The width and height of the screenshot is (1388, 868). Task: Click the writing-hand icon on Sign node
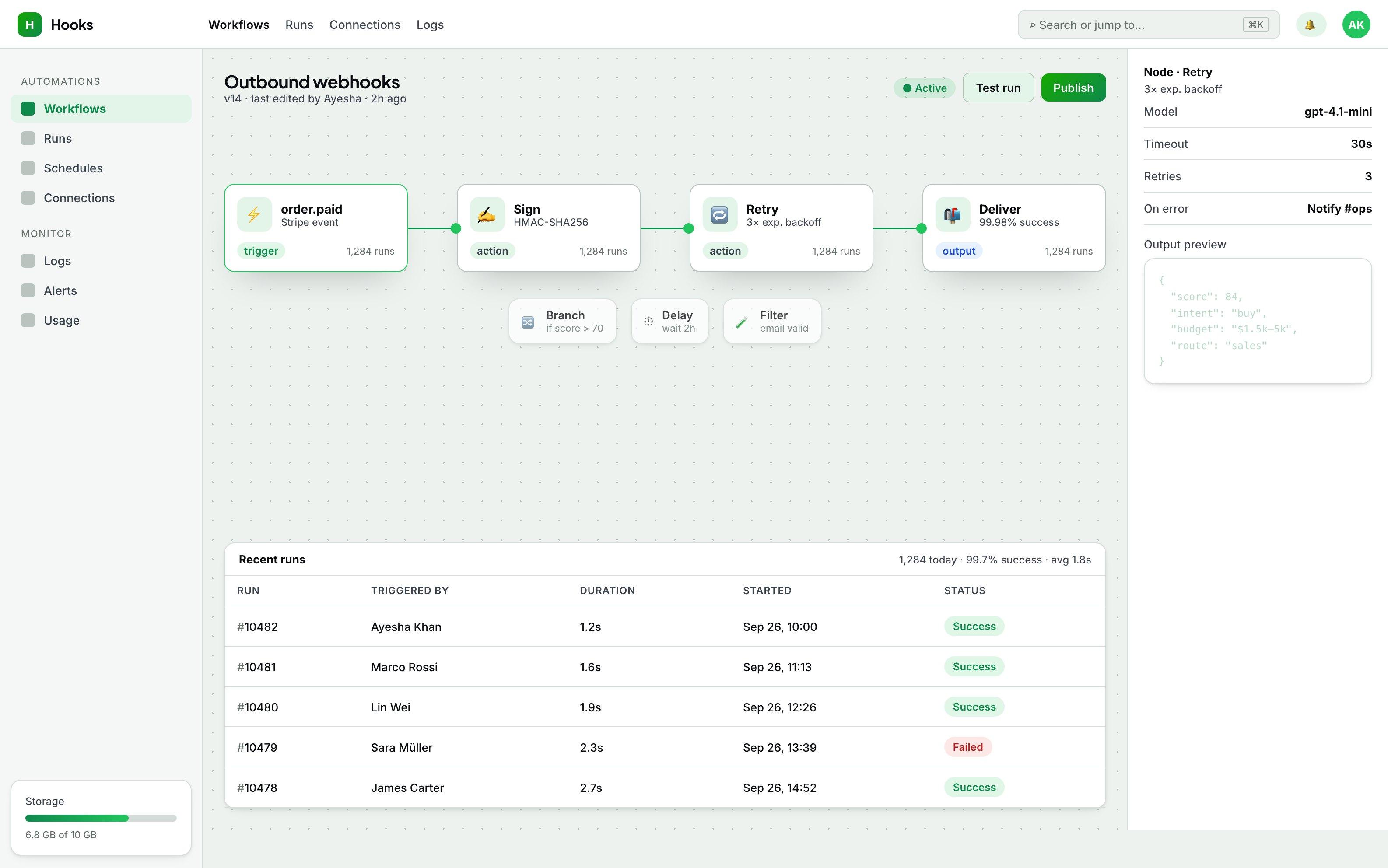pyautogui.click(x=487, y=215)
